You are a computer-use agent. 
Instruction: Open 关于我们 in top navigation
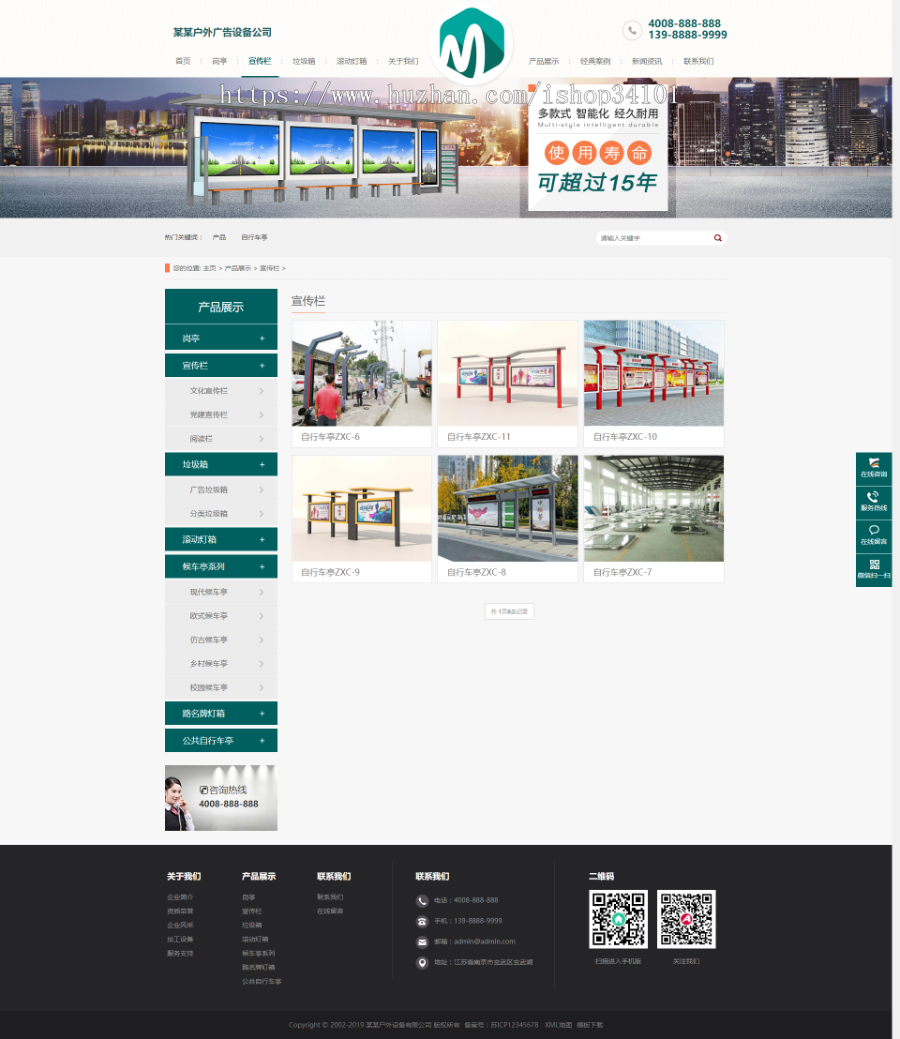pyautogui.click(x=403, y=61)
